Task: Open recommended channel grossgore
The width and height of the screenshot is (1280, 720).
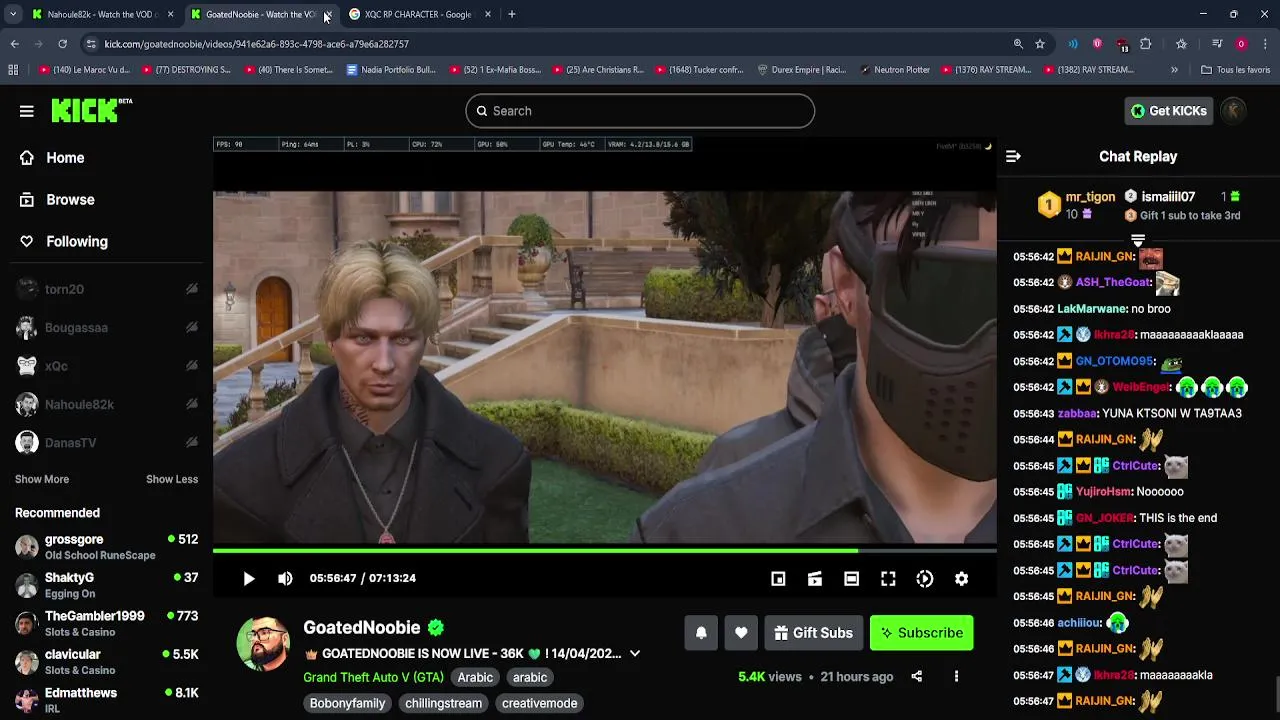Action: (106, 547)
